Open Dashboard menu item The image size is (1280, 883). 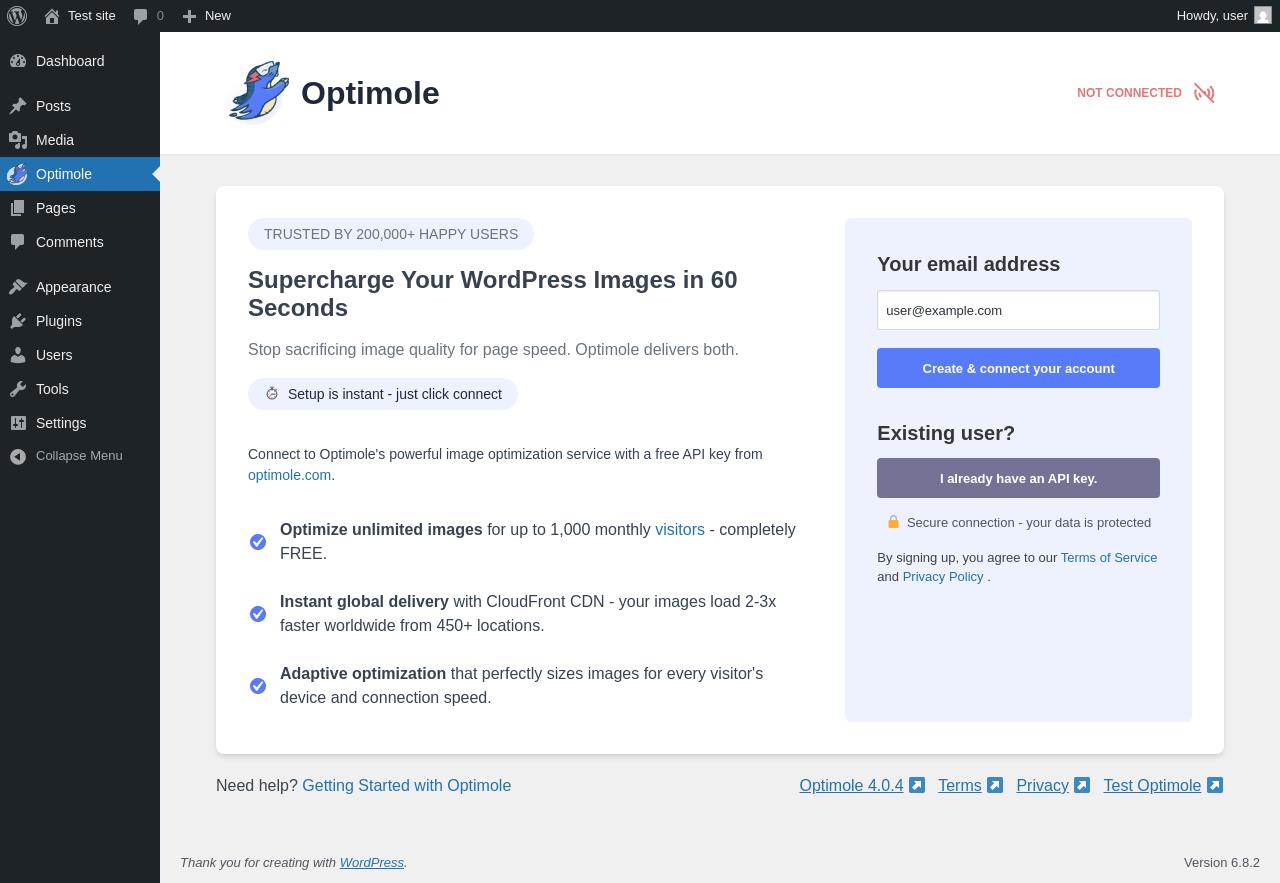(x=80, y=61)
